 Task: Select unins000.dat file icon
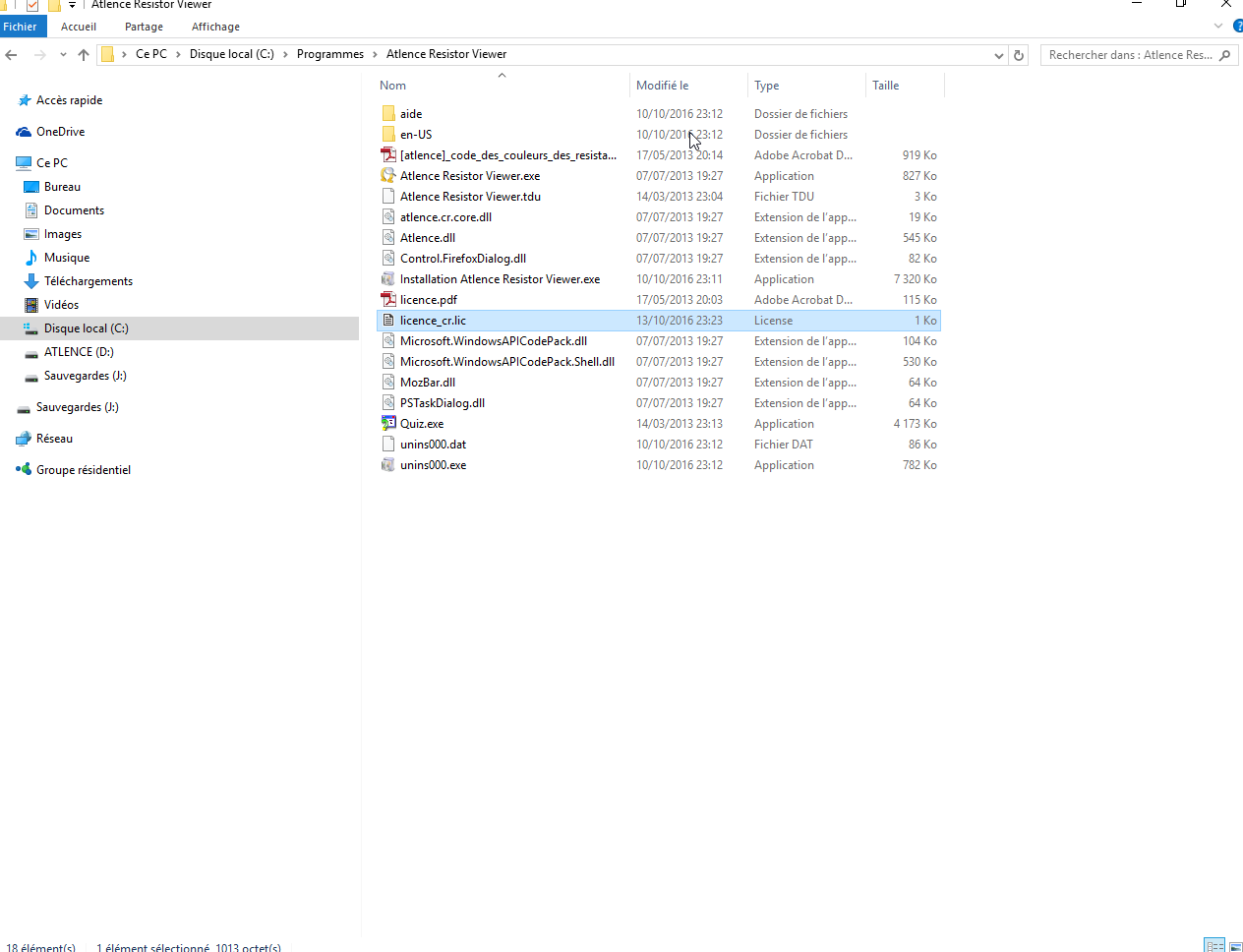pyautogui.click(x=388, y=445)
